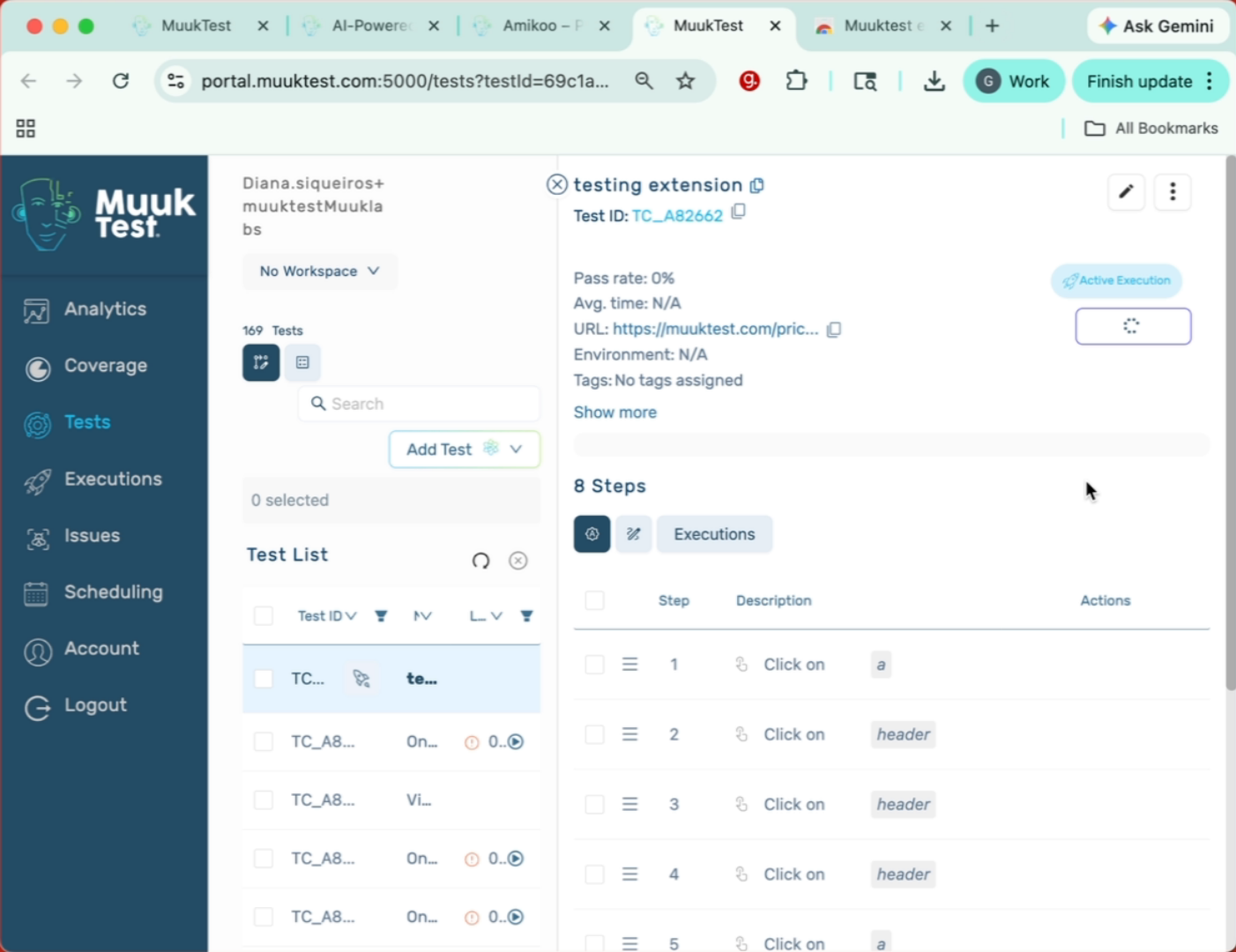Check the box for step 3
Viewport: 1236px width, 952px height.
(595, 804)
